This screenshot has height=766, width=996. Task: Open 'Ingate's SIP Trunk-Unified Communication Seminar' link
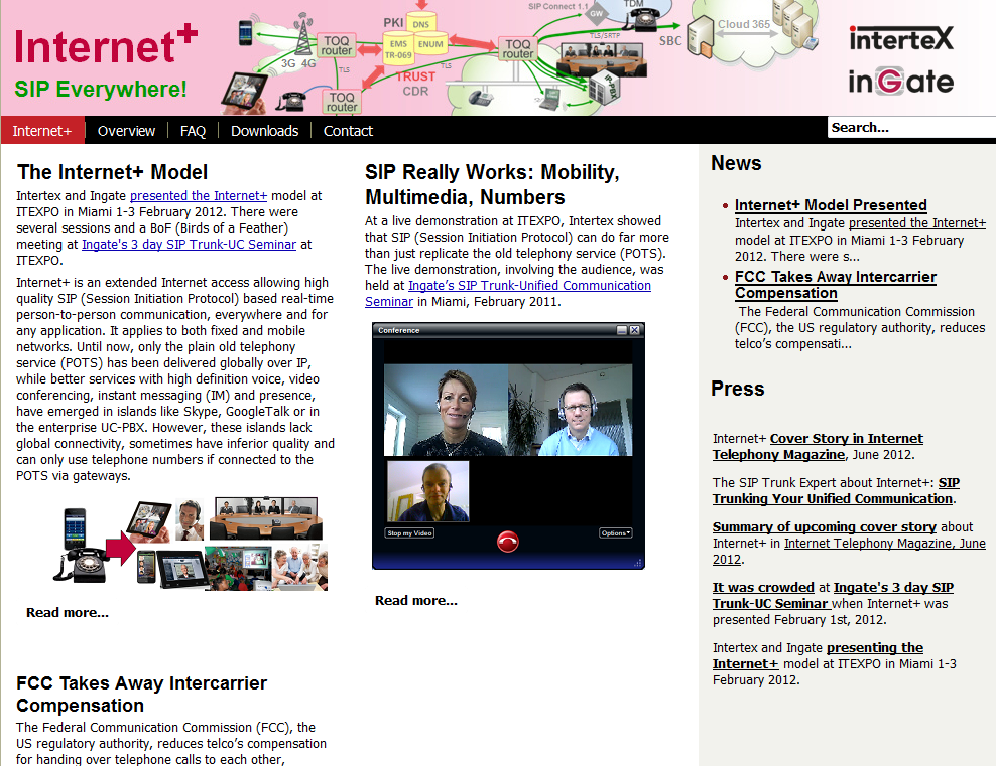(x=508, y=293)
